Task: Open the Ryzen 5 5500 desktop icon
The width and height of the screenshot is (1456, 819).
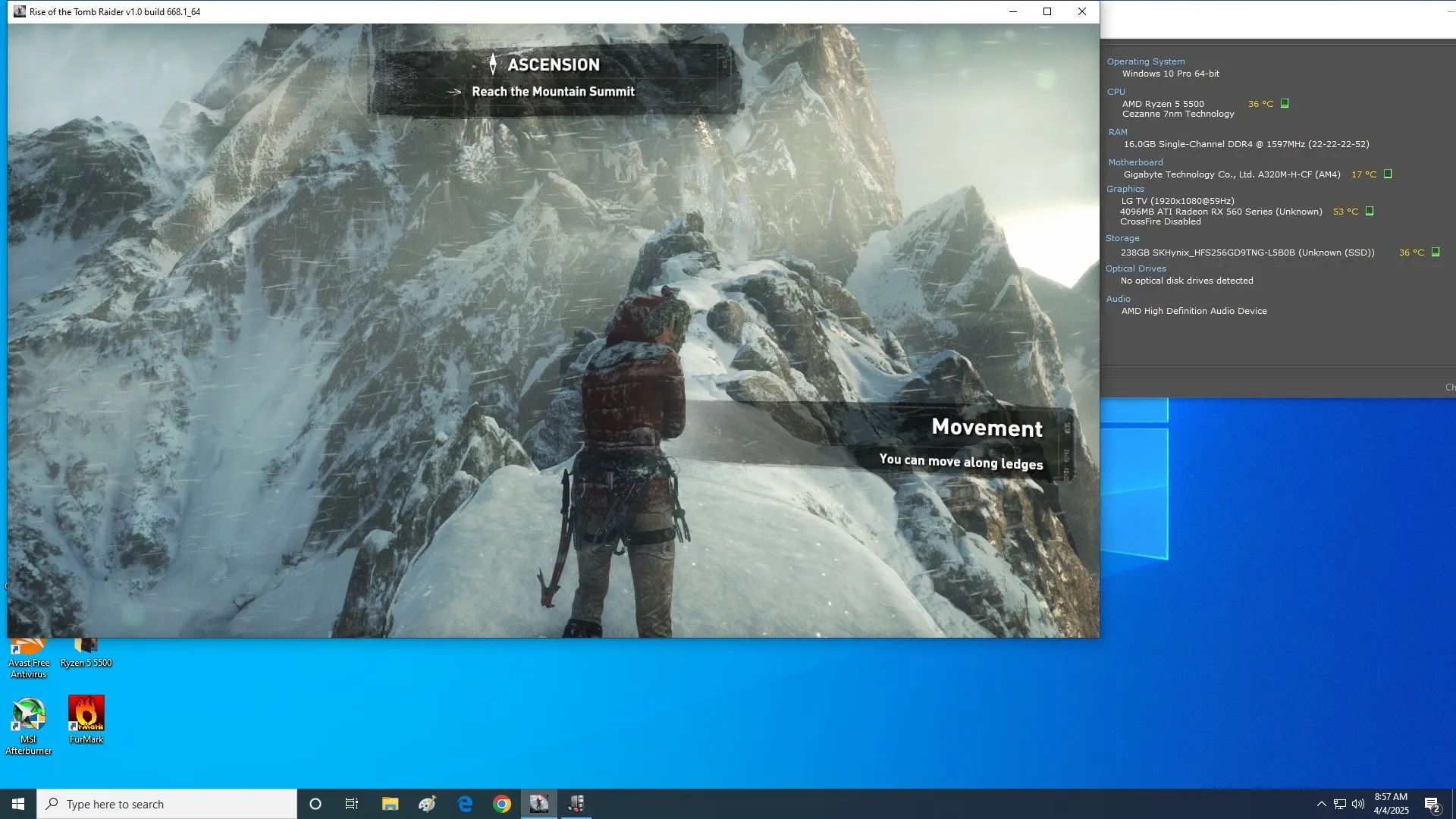Action: point(86,654)
